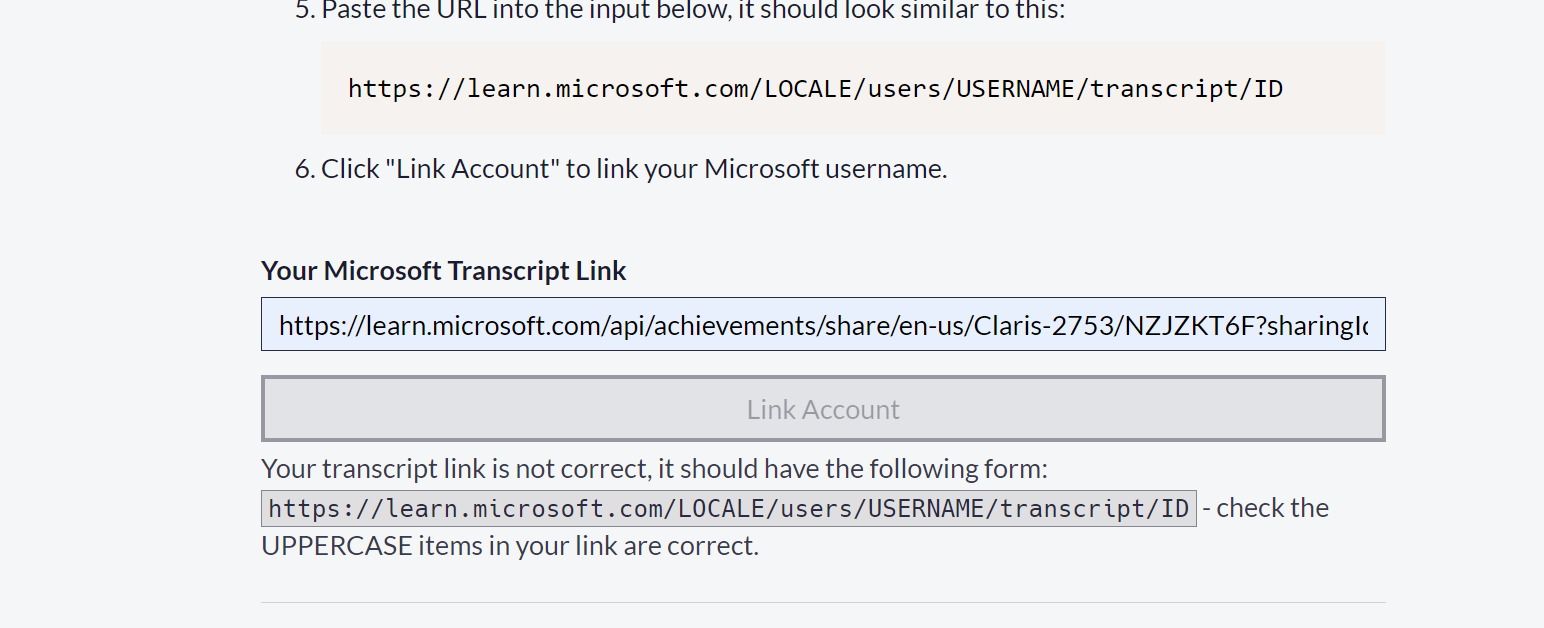The width and height of the screenshot is (1544, 628).
Task: Click the inline code URL in the error message
Action: (728, 508)
